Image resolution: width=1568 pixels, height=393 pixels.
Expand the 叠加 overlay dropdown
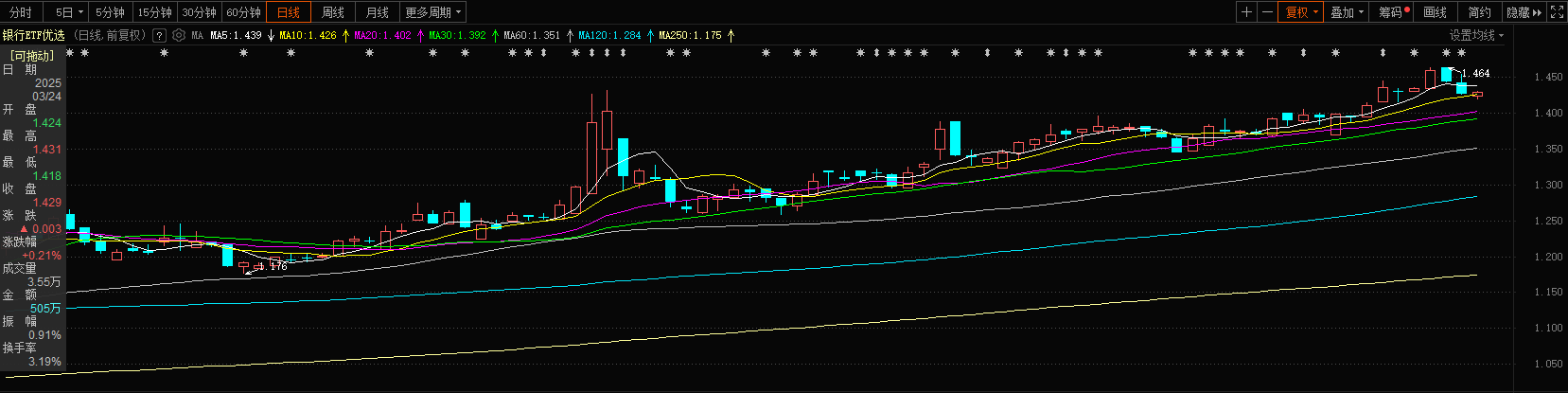click(x=1348, y=12)
